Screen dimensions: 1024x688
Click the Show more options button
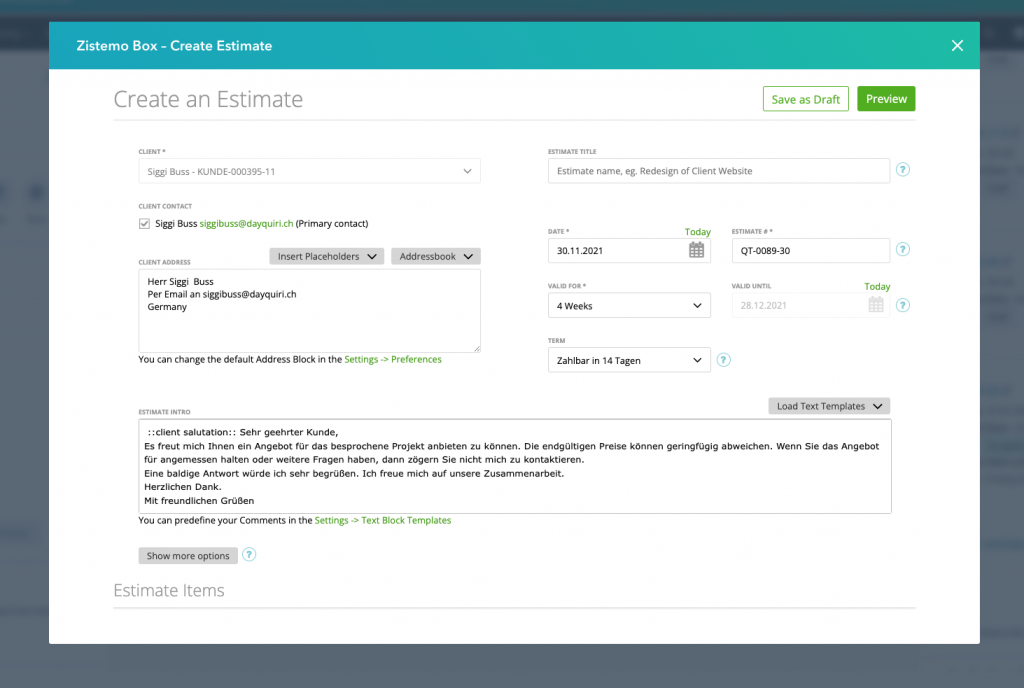tap(188, 555)
